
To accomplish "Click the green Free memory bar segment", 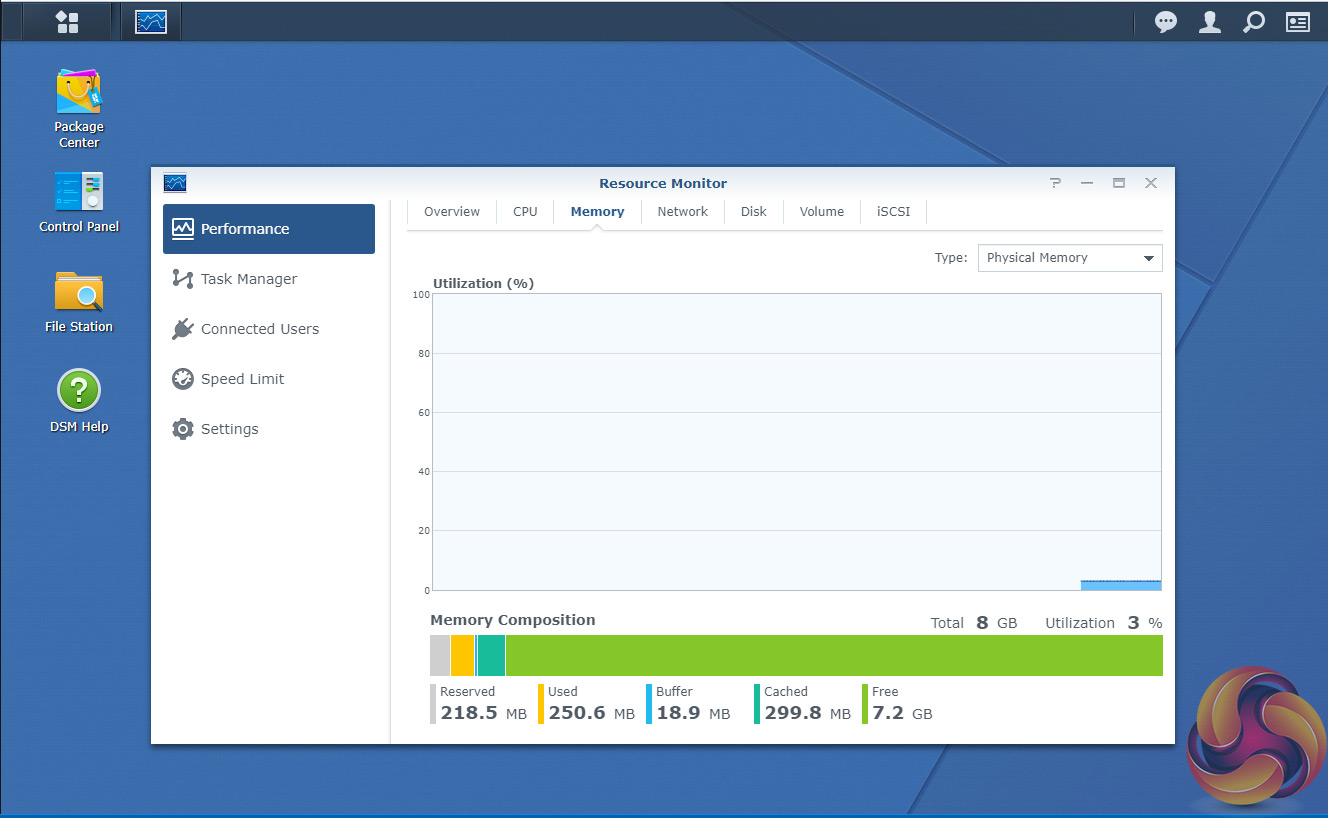I will [834, 656].
